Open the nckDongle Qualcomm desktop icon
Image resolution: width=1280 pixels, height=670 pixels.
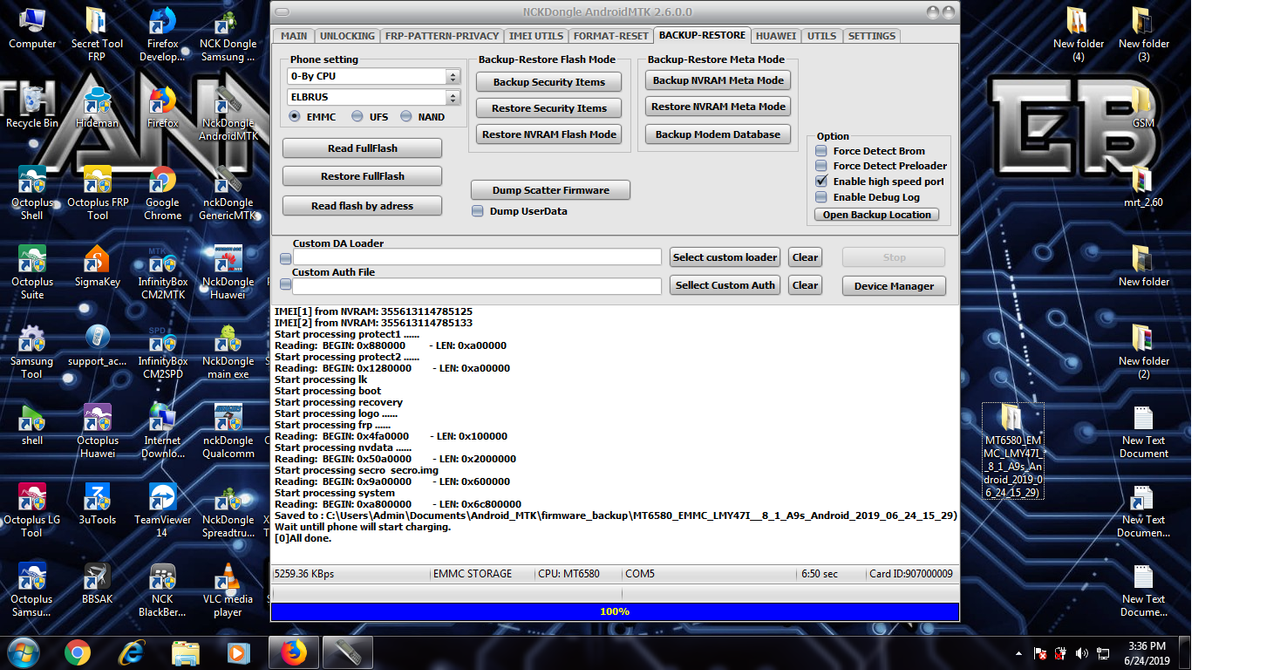228,431
